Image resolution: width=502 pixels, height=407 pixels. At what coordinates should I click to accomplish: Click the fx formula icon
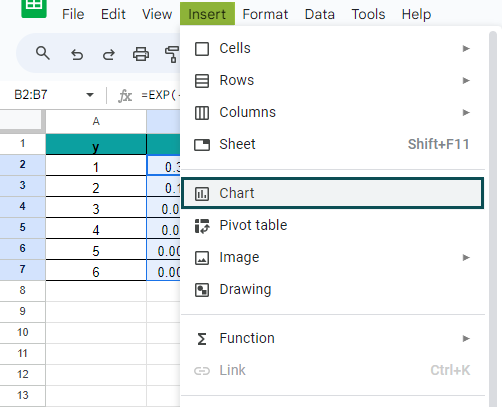point(125,96)
